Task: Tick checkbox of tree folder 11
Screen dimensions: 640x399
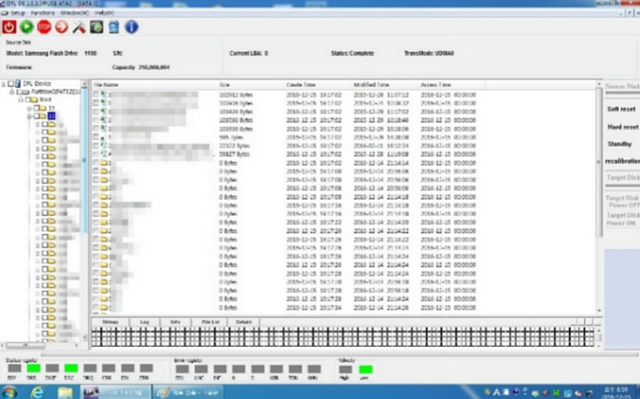Action: 36,108
